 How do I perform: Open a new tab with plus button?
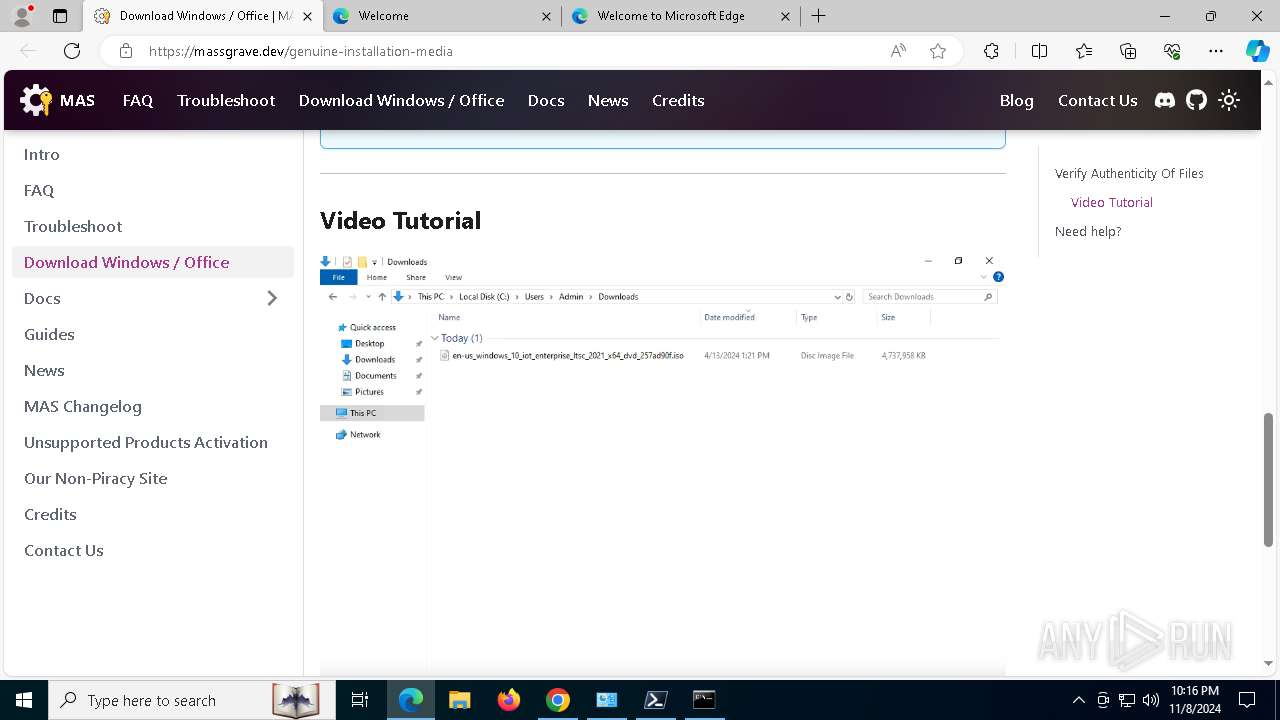[x=818, y=16]
